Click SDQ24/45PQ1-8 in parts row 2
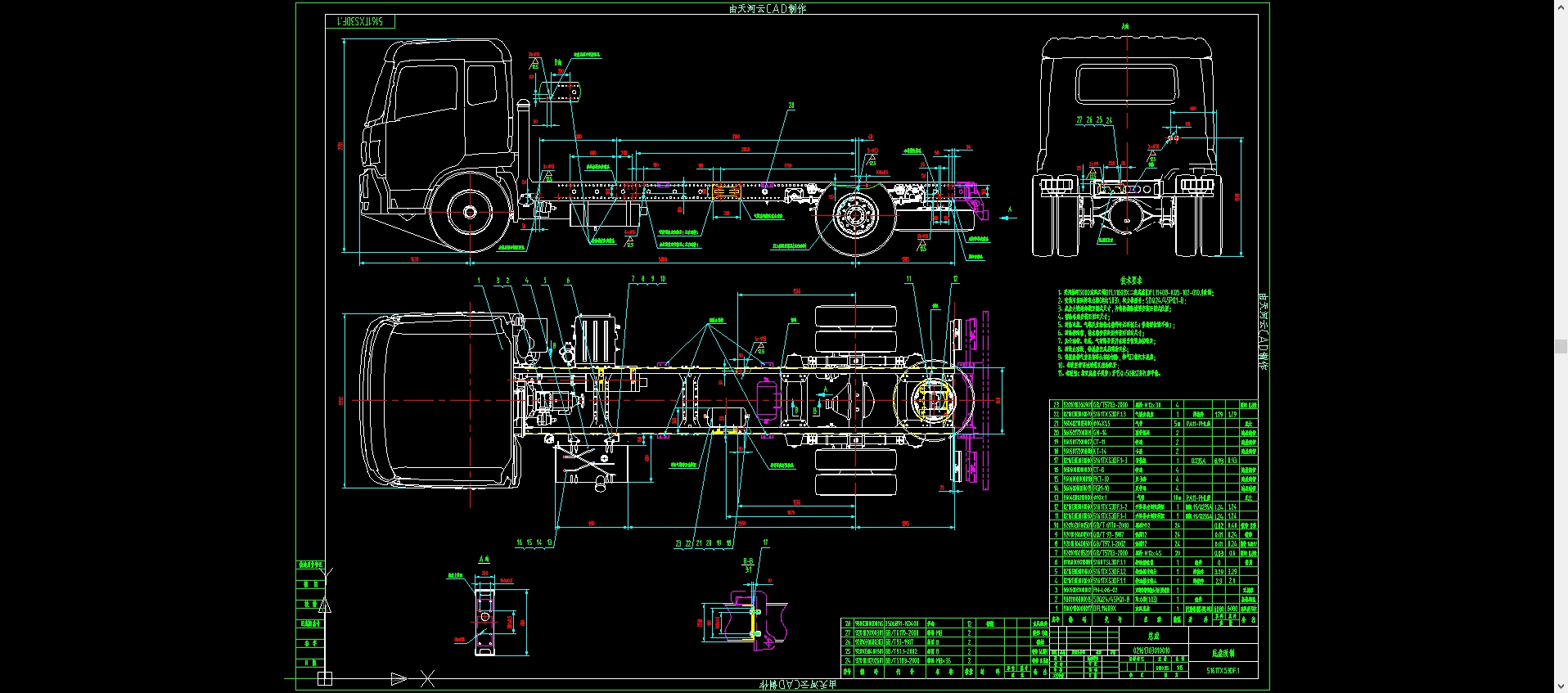This screenshot has width=1568, height=693. (x=1111, y=600)
